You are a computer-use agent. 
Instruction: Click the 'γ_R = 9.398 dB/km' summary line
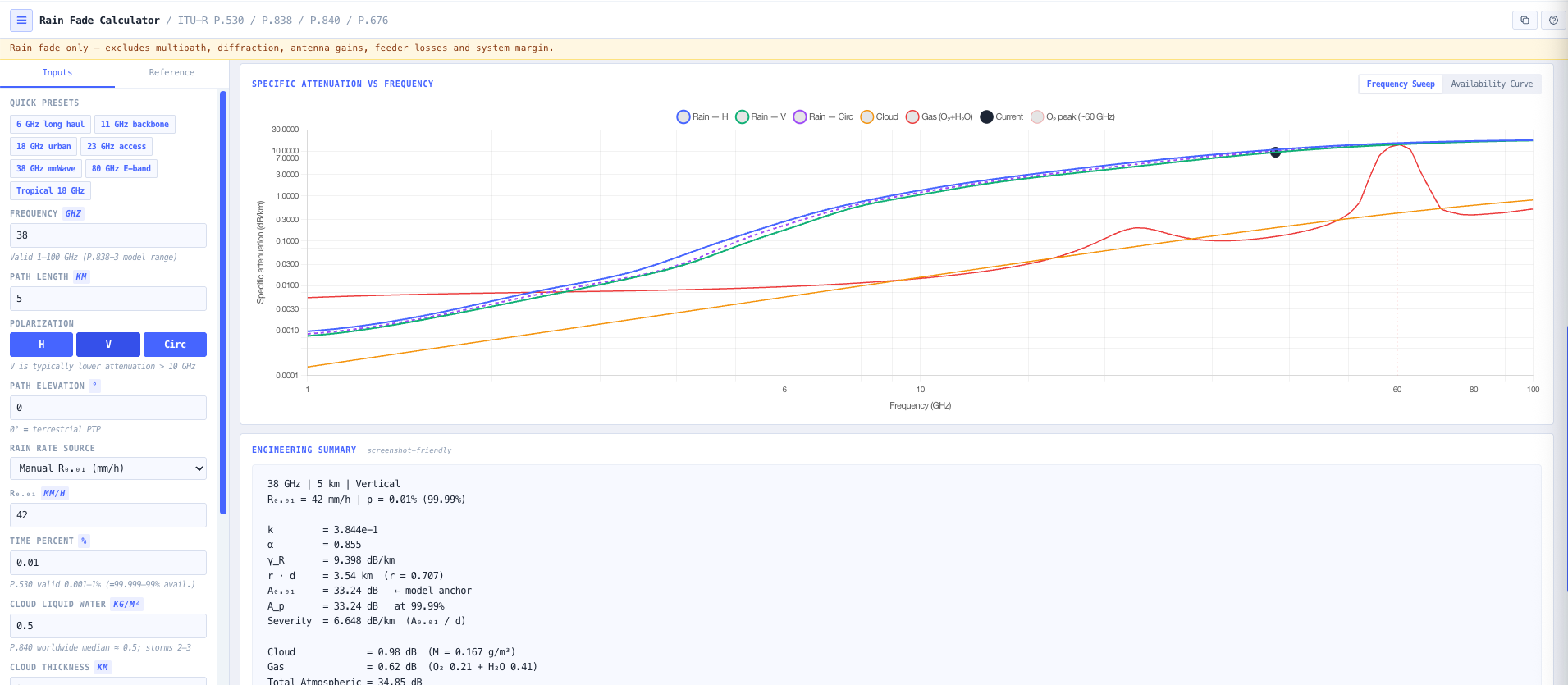pyautogui.click(x=331, y=560)
